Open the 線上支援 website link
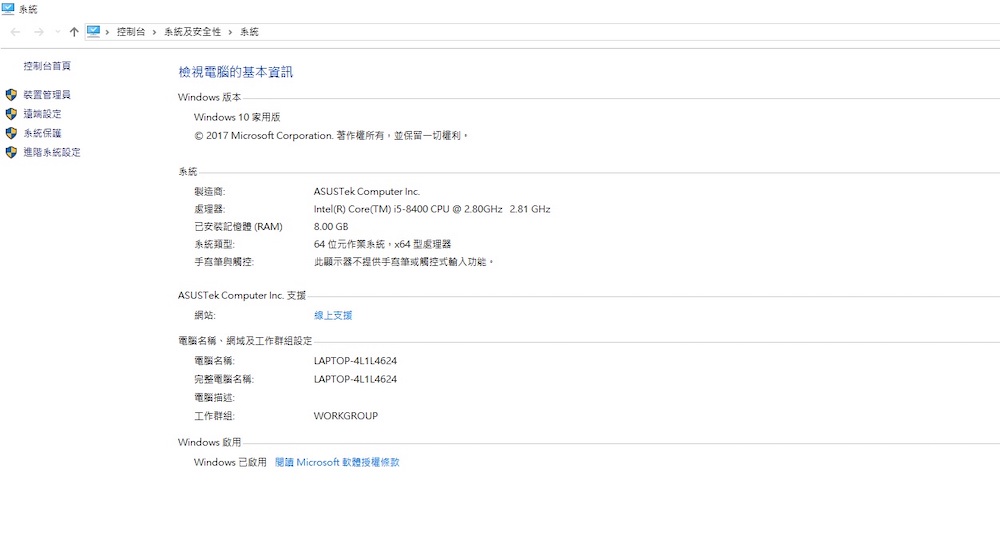Viewport: 1000px width, 536px height. tap(333, 315)
